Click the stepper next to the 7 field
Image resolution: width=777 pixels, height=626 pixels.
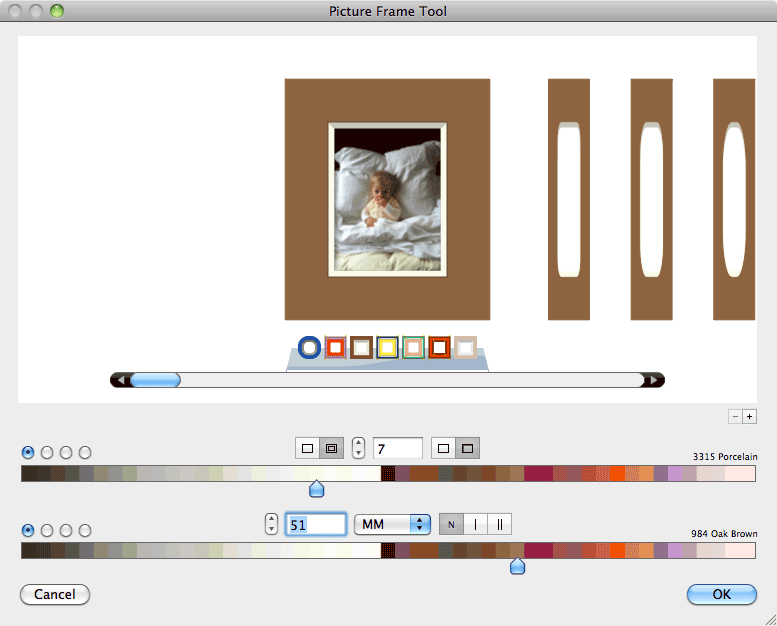point(358,449)
